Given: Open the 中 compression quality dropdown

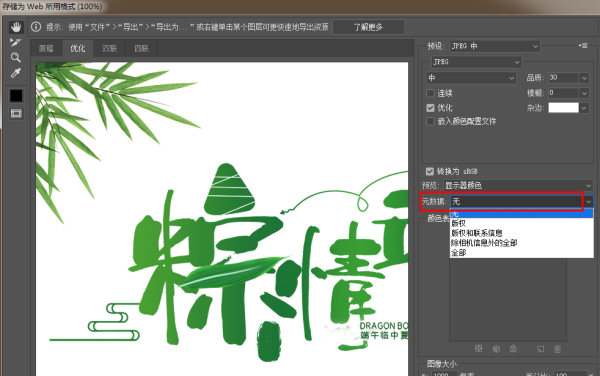Looking at the screenshot, I should [471, 78].
